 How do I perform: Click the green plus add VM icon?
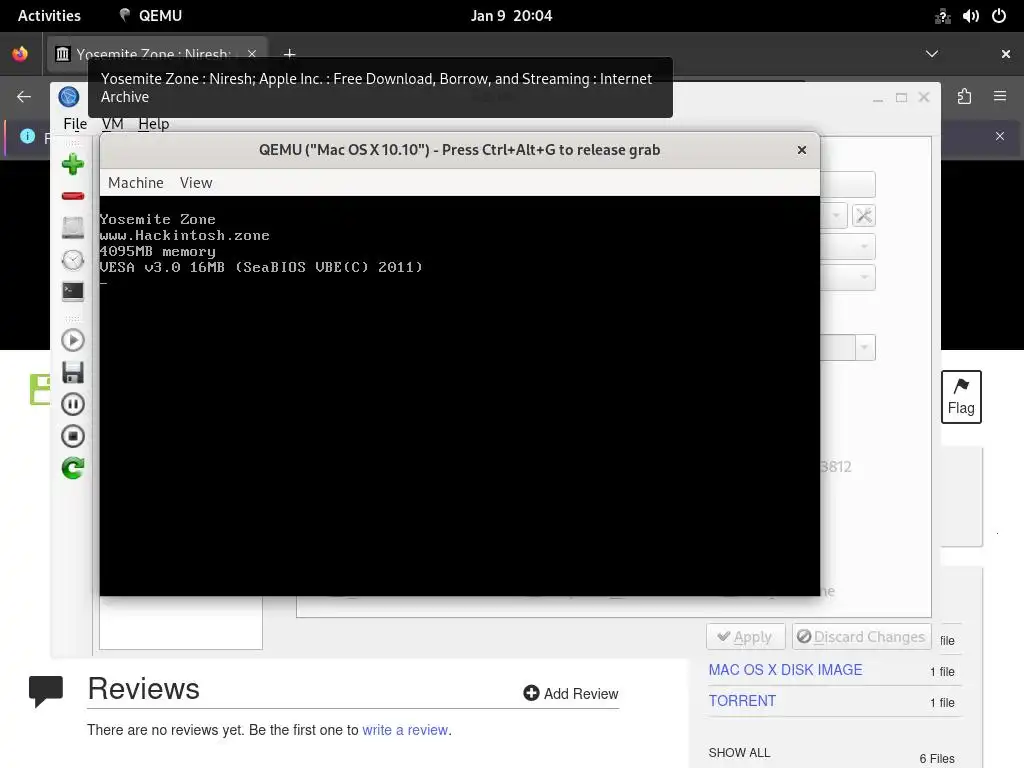pos(72,164)
